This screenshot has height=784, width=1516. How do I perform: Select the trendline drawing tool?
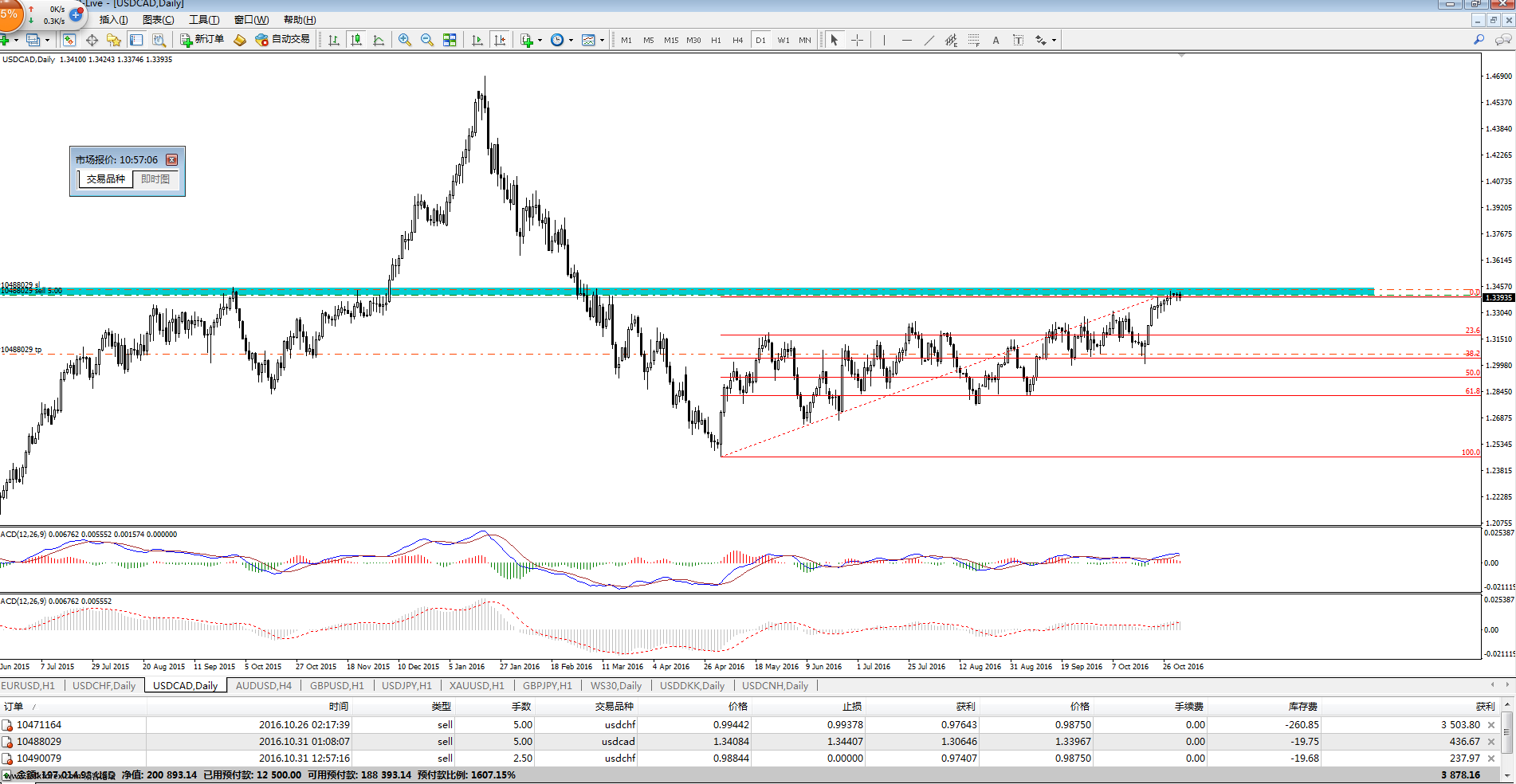(929, 40)
